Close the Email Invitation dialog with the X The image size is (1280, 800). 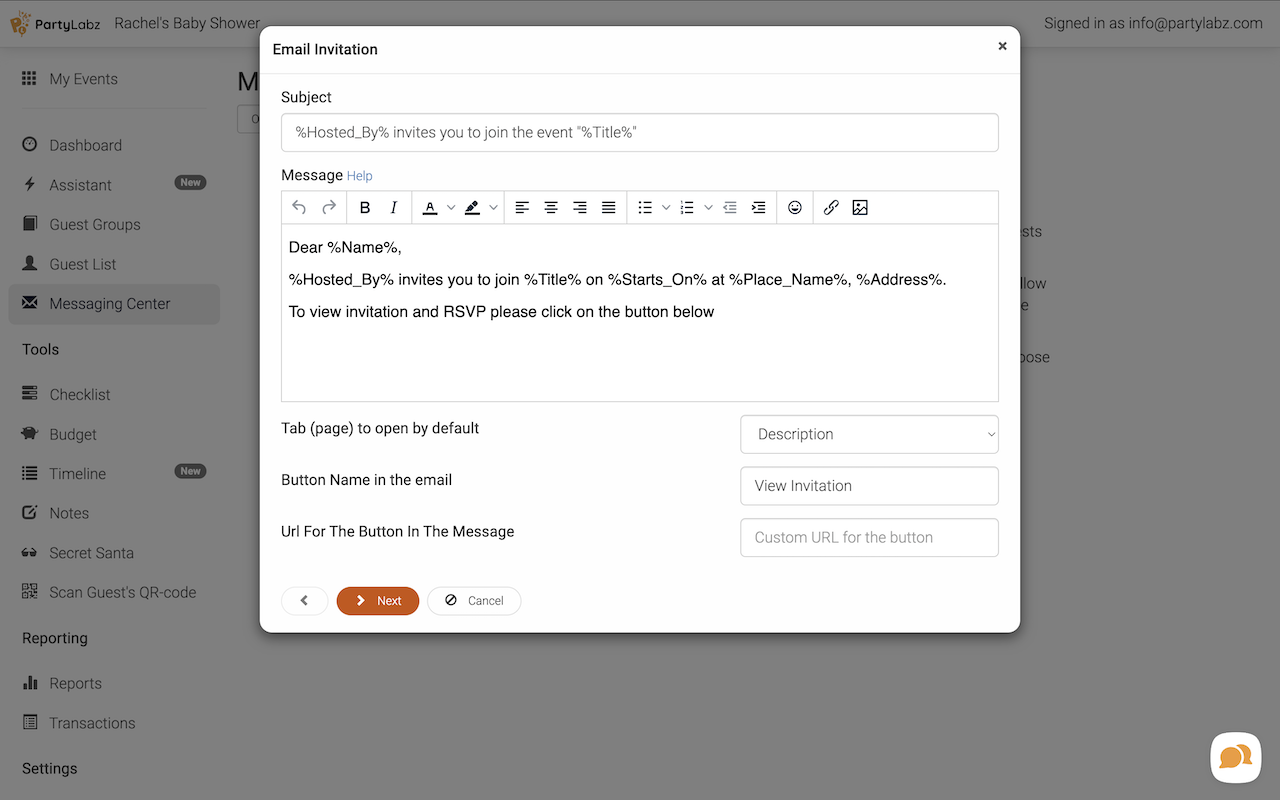click(x=1002, y=46)
